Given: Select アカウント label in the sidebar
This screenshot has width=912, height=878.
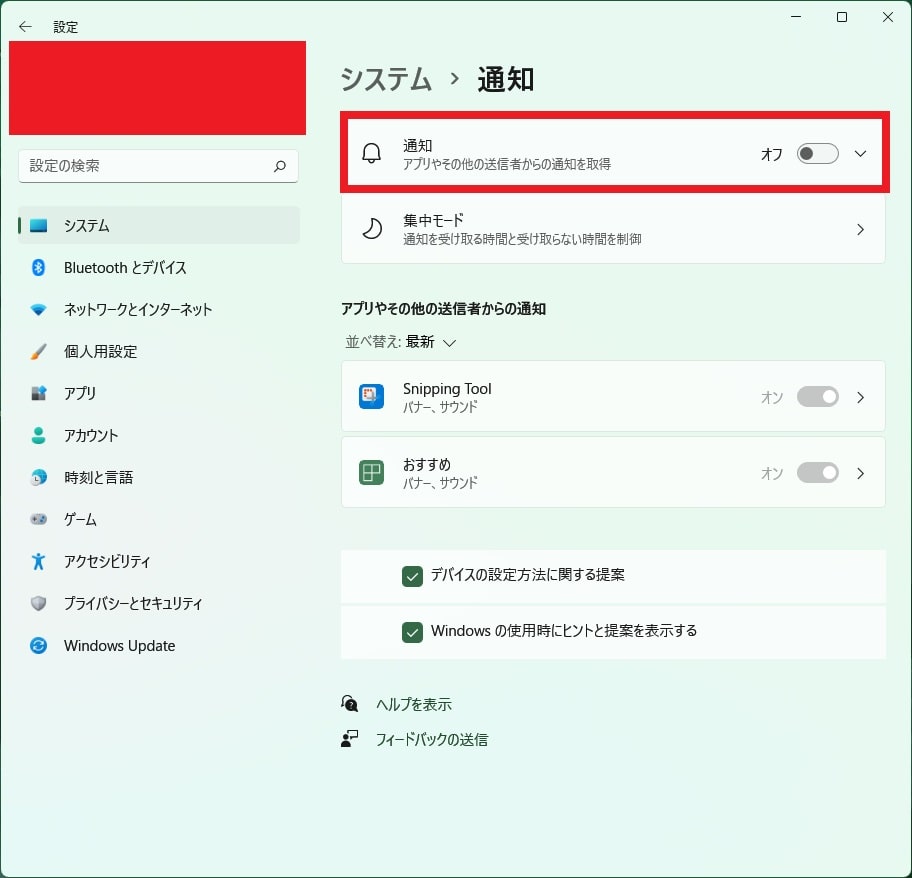Looking at the screenshot, I should point(91,436).
